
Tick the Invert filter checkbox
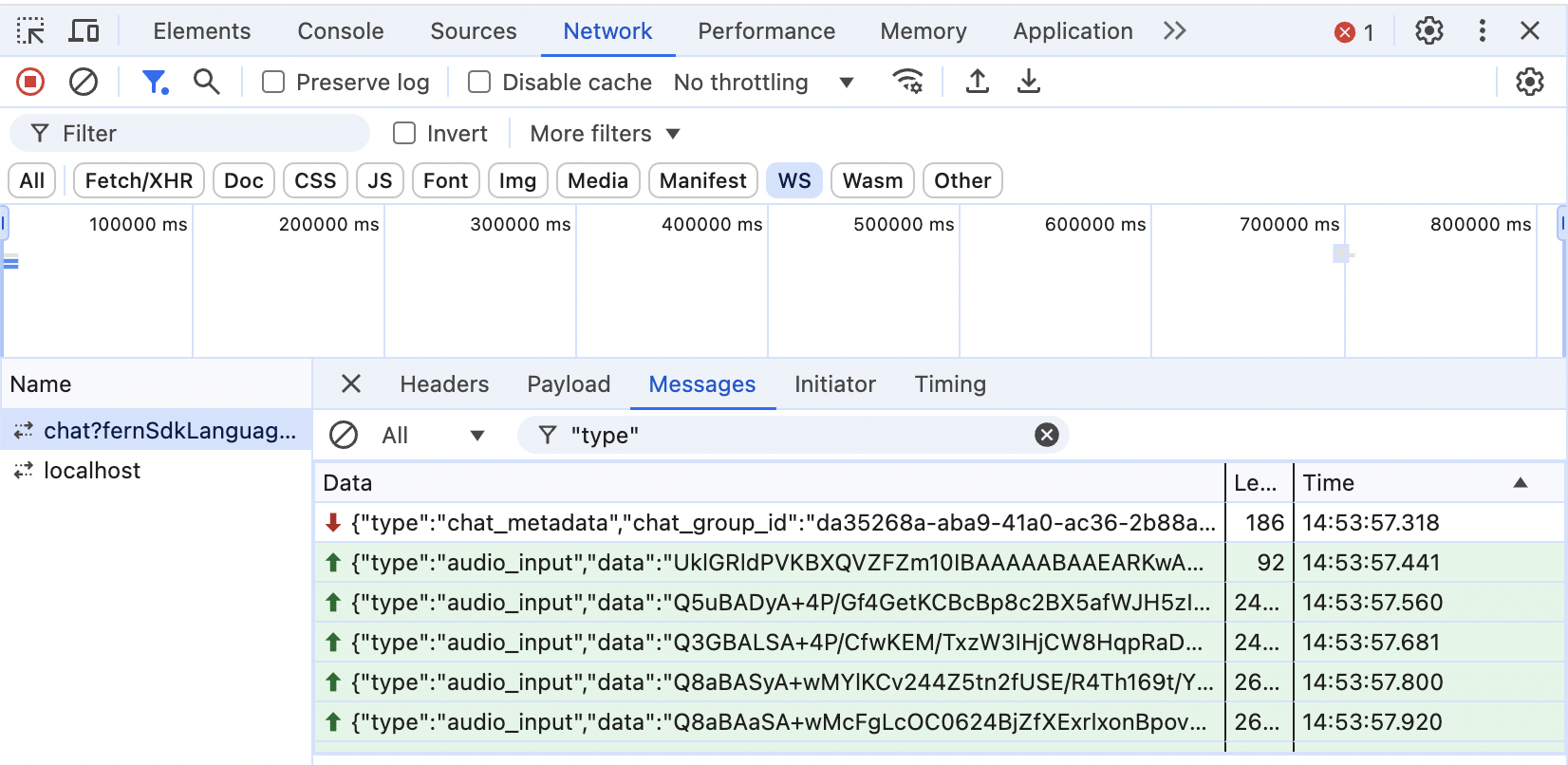tap(404, 134)
